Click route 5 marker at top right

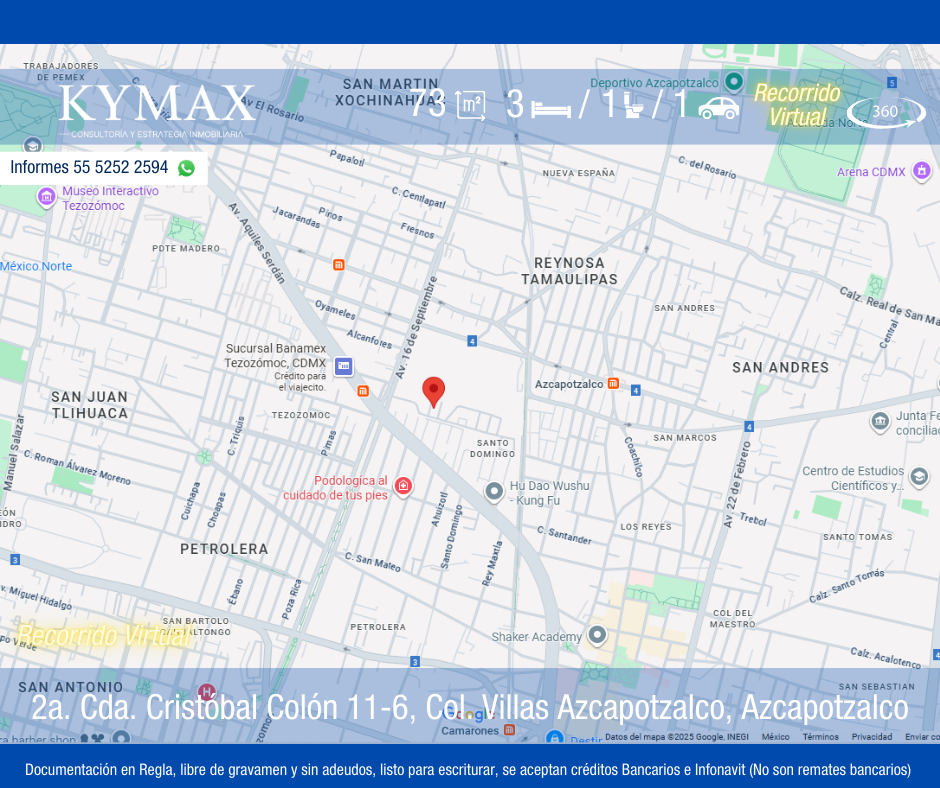pyautogui.click(x=892, y=83)
